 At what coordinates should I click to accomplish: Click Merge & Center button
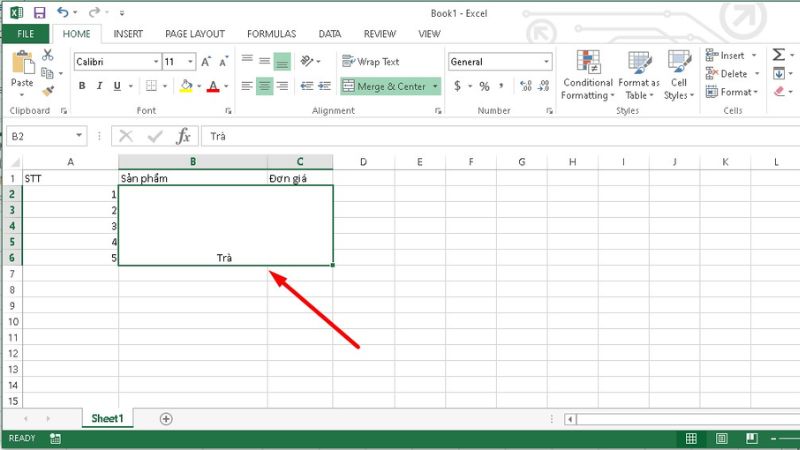[384, 86]
